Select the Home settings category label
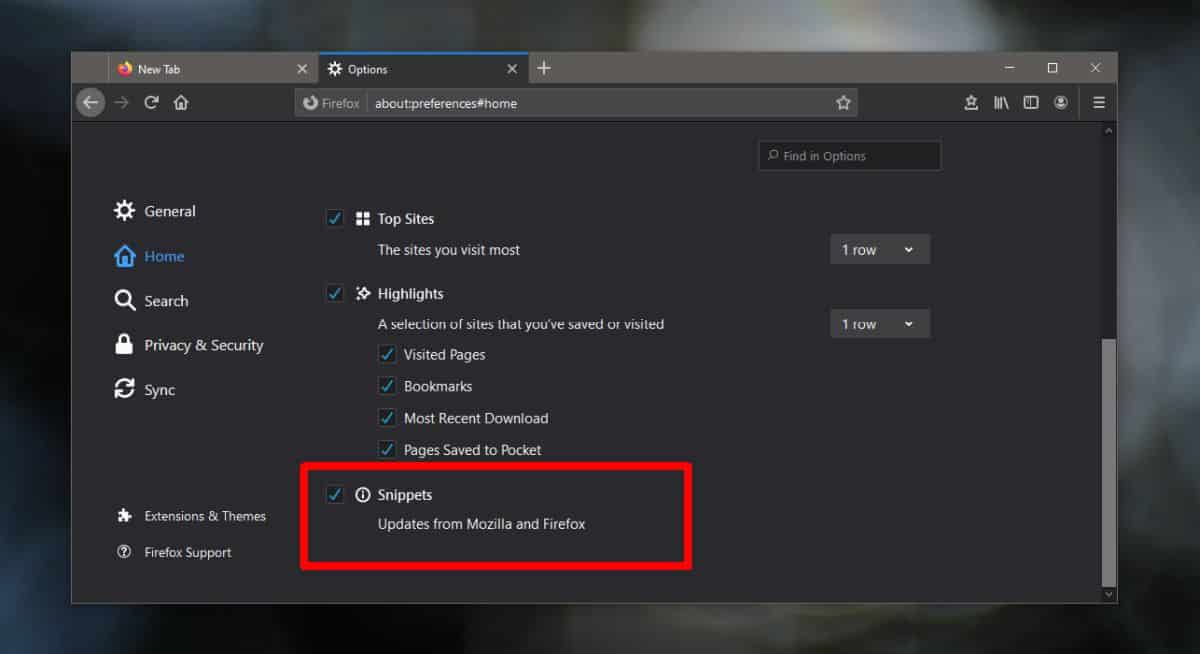The image size is (1200, 654). [x=164, y=256]
